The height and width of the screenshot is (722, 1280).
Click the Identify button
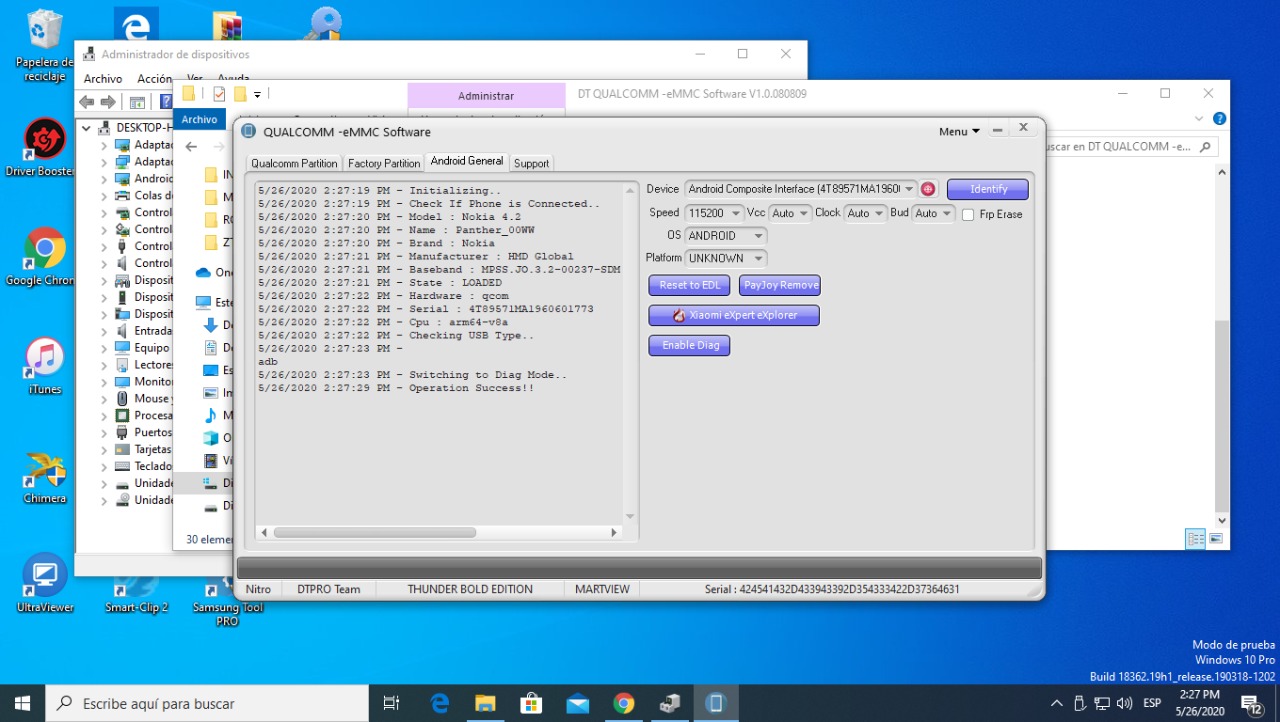click(988, 189)
